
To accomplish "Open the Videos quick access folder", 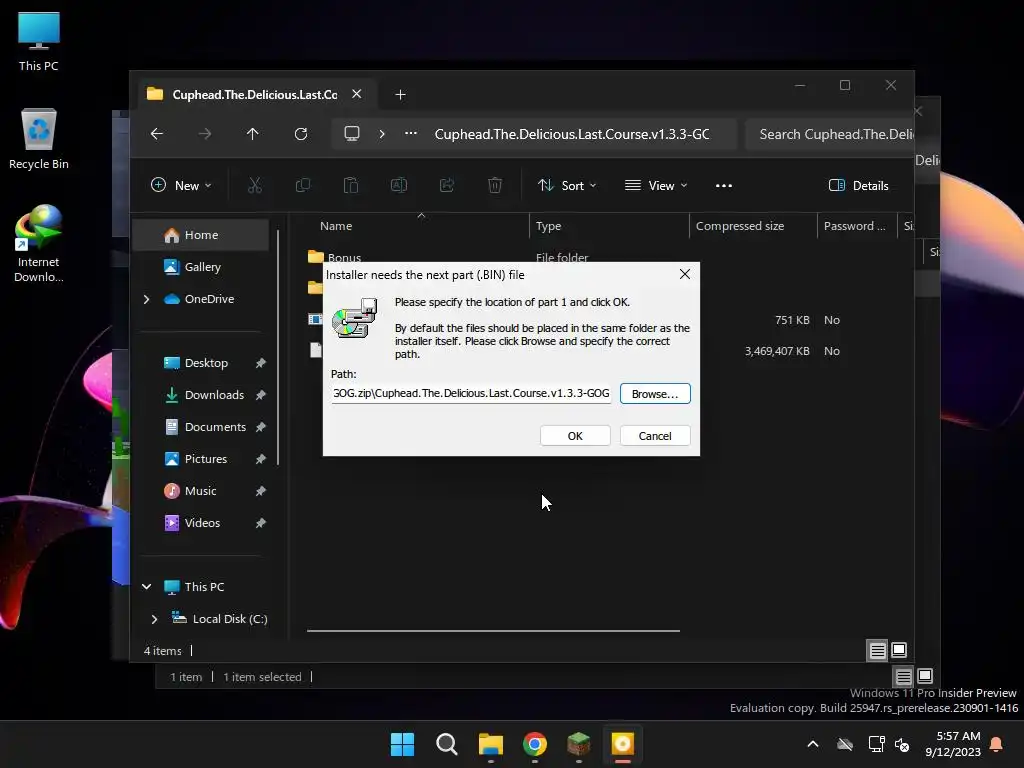I will tap(200, 523).
